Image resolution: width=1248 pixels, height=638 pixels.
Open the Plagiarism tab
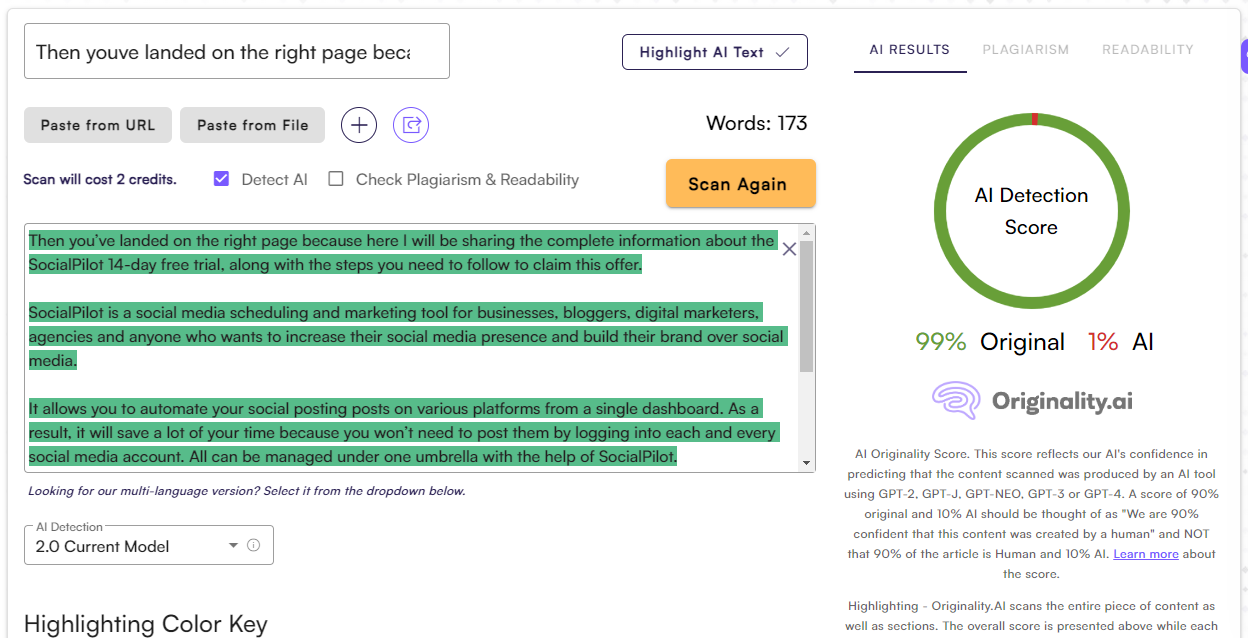point(1026,49)
